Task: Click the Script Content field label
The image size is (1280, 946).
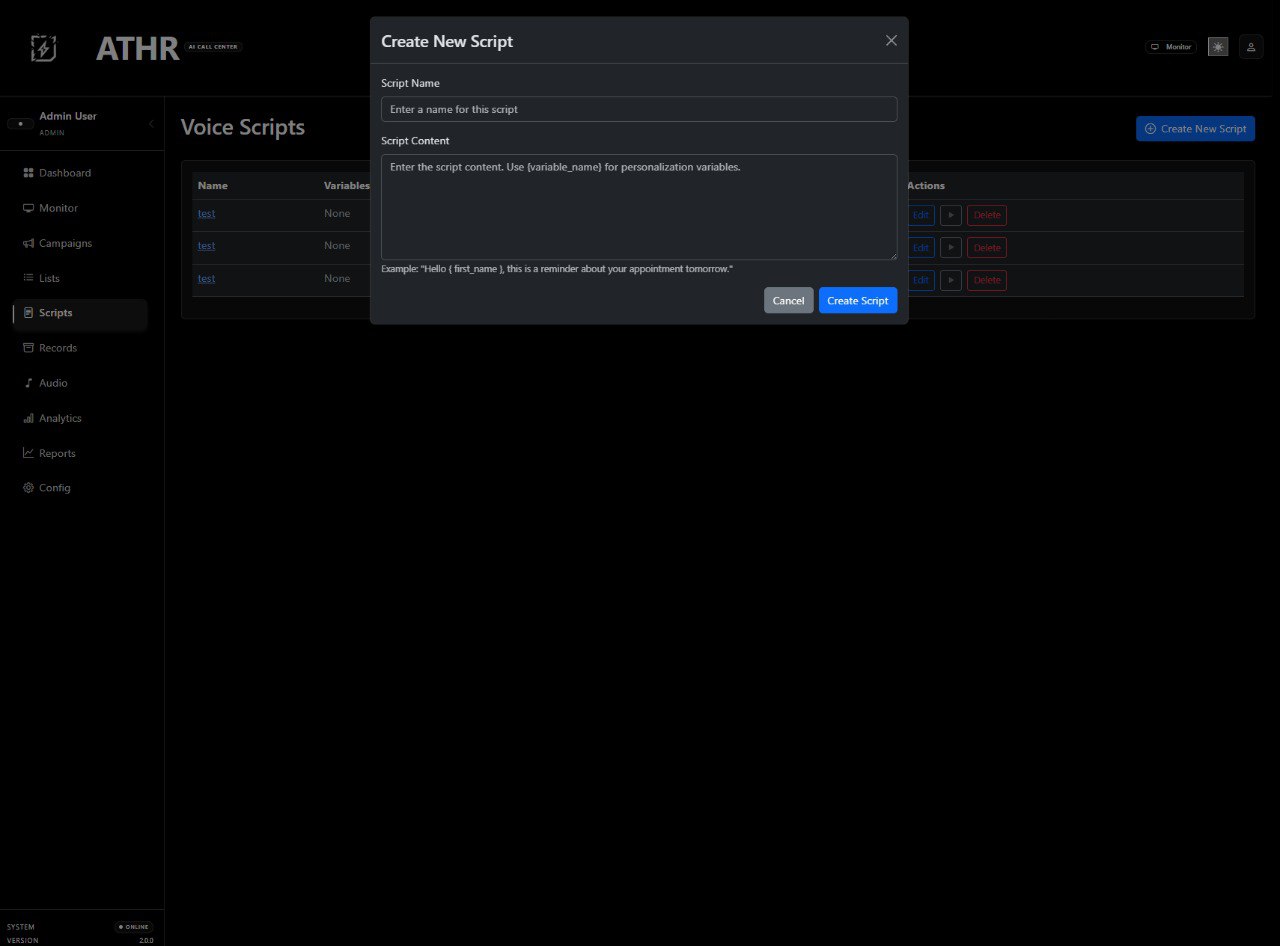Action: coord(415,141)
